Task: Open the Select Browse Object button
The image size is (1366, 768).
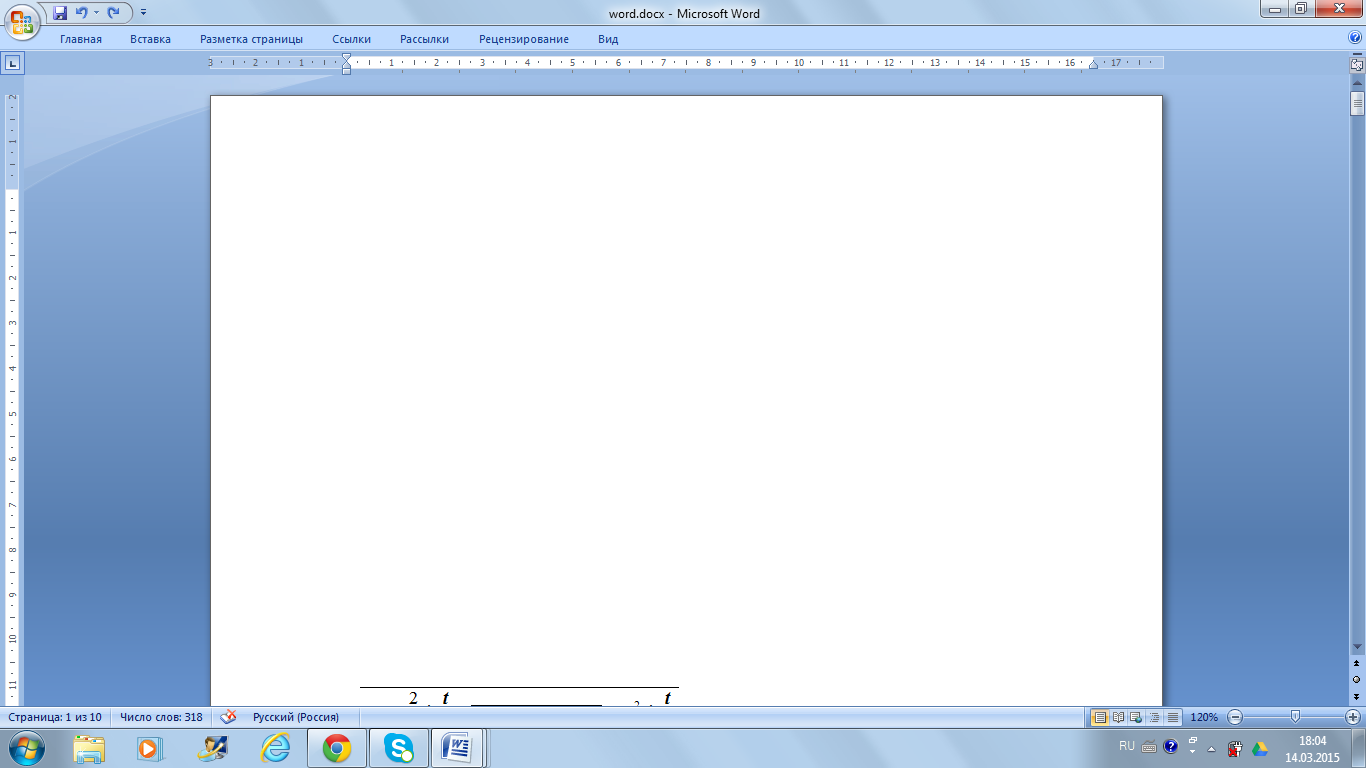Action: [x=1357, y=679]
